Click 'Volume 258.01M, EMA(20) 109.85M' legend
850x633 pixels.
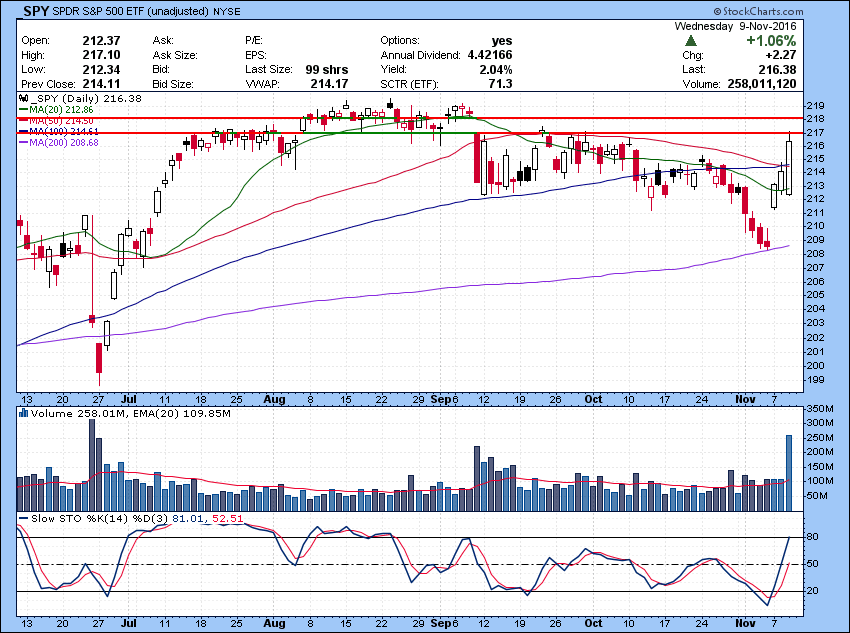pos(131,414)
